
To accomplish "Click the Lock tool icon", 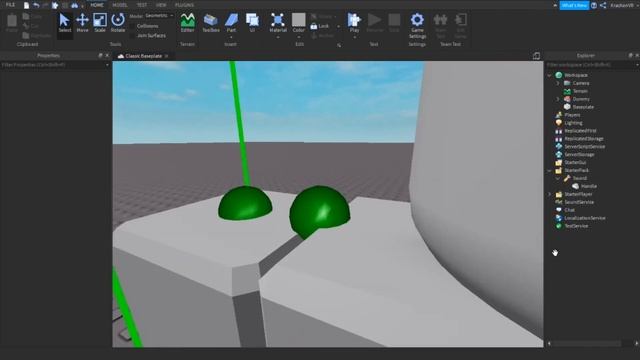I will (314, 26).
